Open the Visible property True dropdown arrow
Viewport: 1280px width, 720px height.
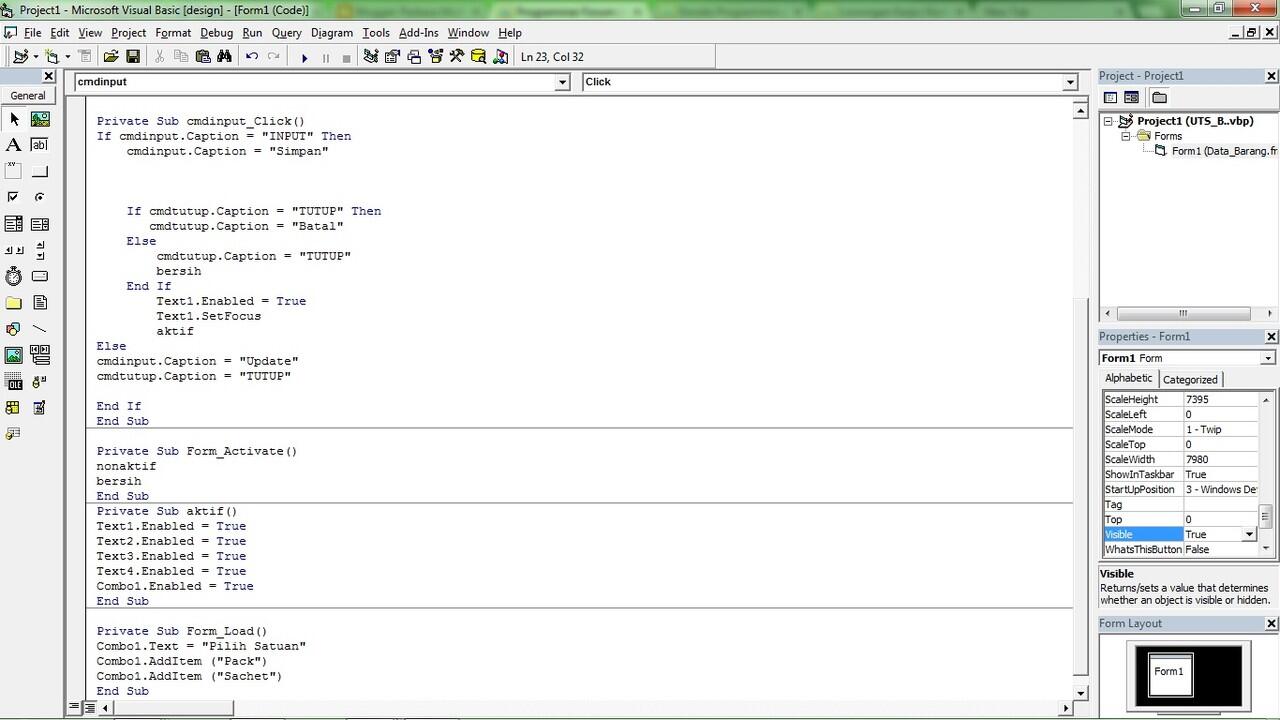[x=1248, y=535]
